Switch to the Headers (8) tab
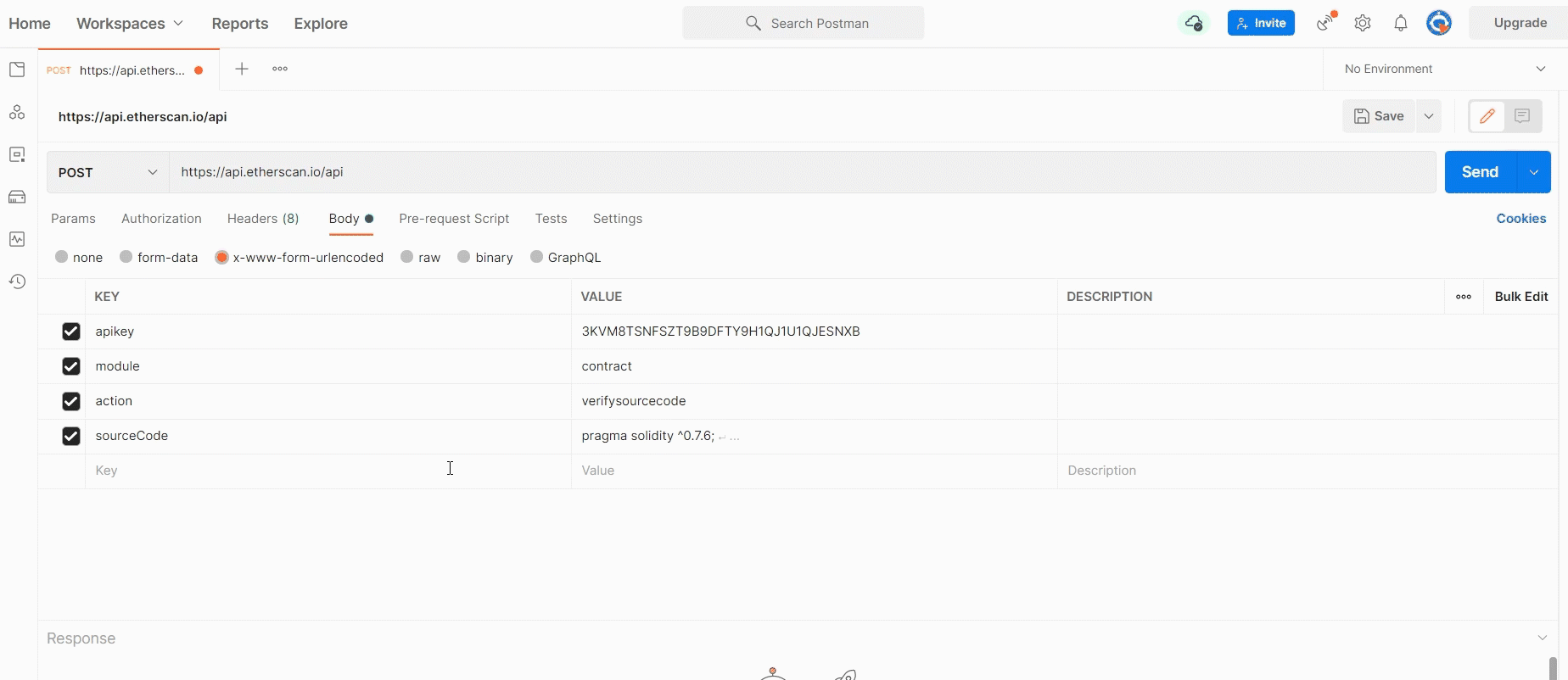Screen dimensions: 1568x680 coord(263,219)
